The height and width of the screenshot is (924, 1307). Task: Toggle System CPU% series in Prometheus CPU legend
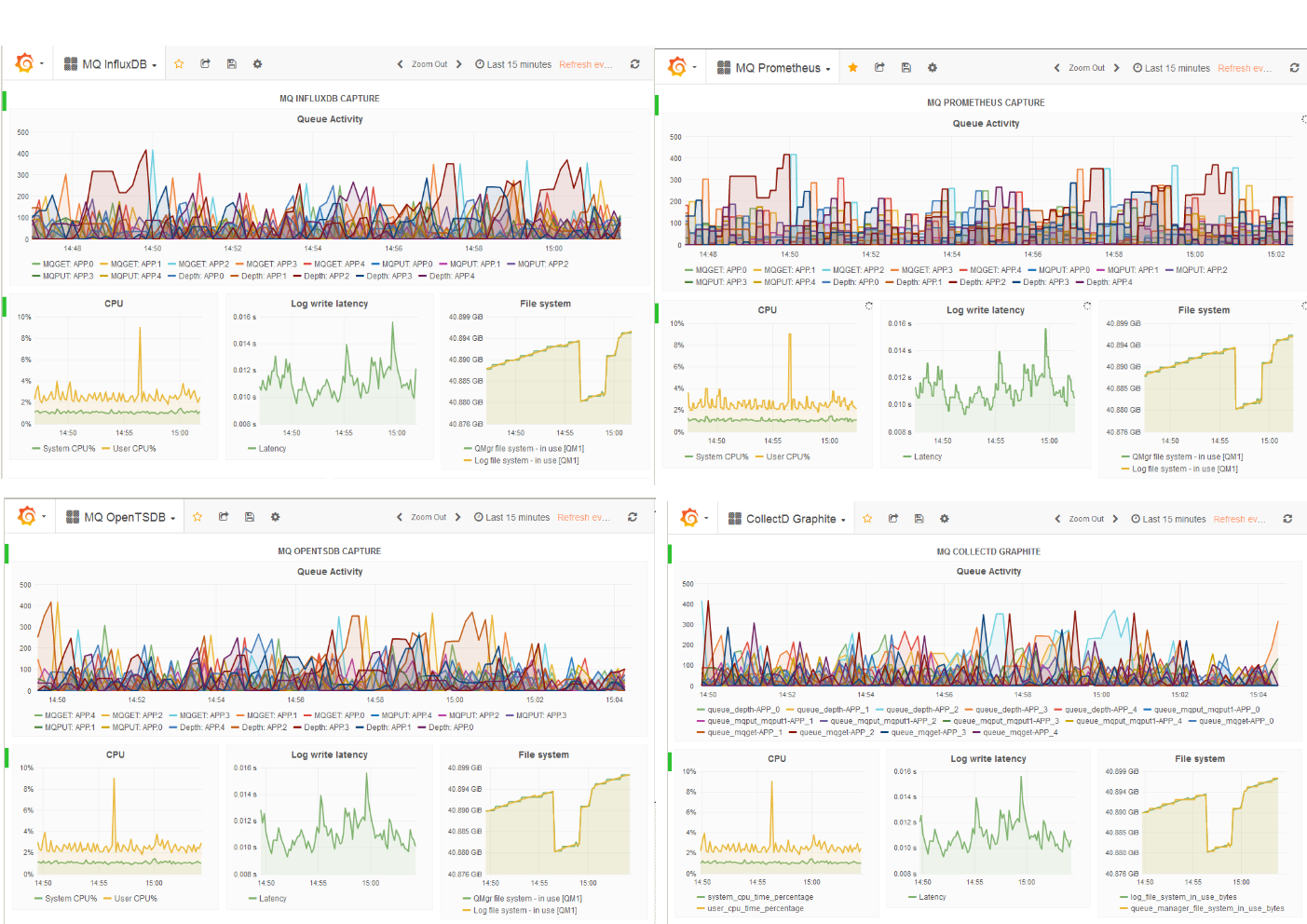(715, 456)
